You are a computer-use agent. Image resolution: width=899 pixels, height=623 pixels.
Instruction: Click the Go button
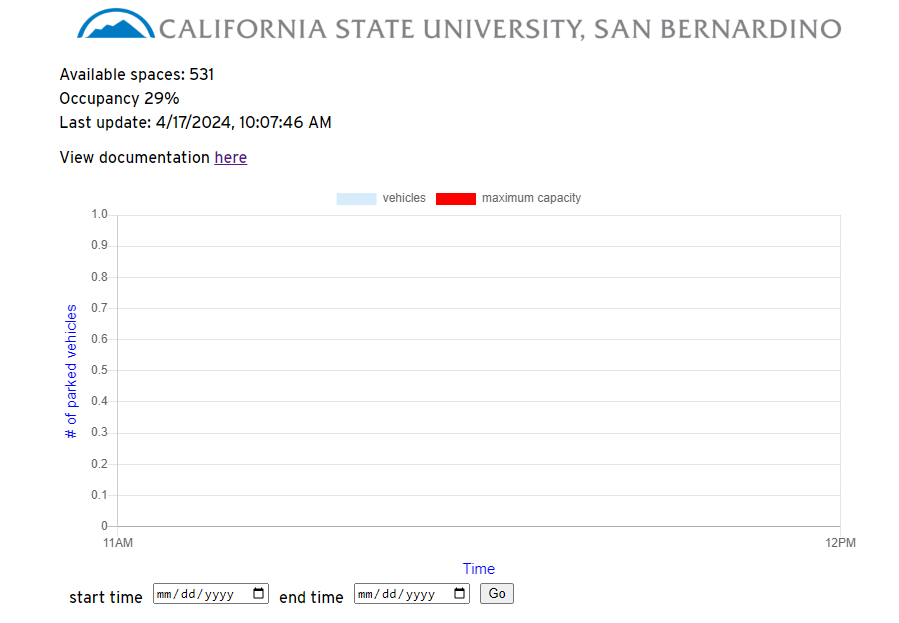tap(497, 593)
